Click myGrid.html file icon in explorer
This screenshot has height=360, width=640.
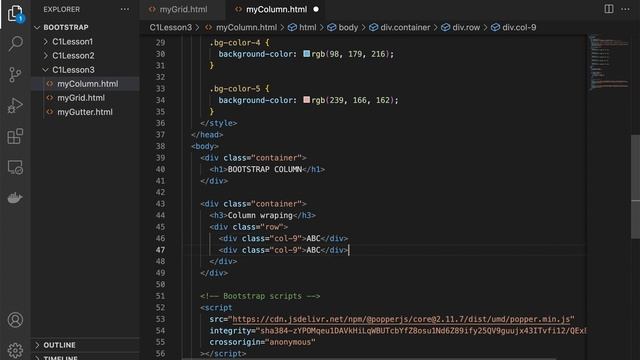50,98
